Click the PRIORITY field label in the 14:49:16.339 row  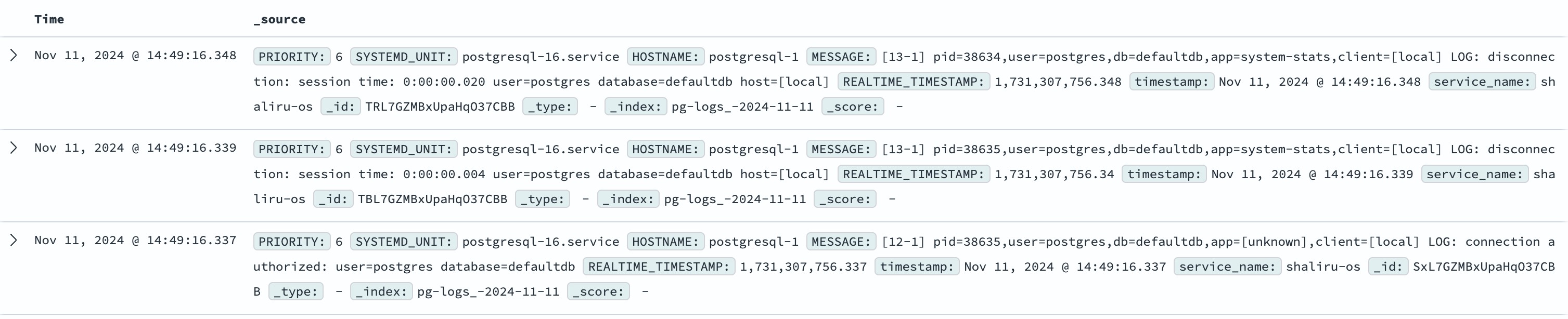tap(292, 149)
